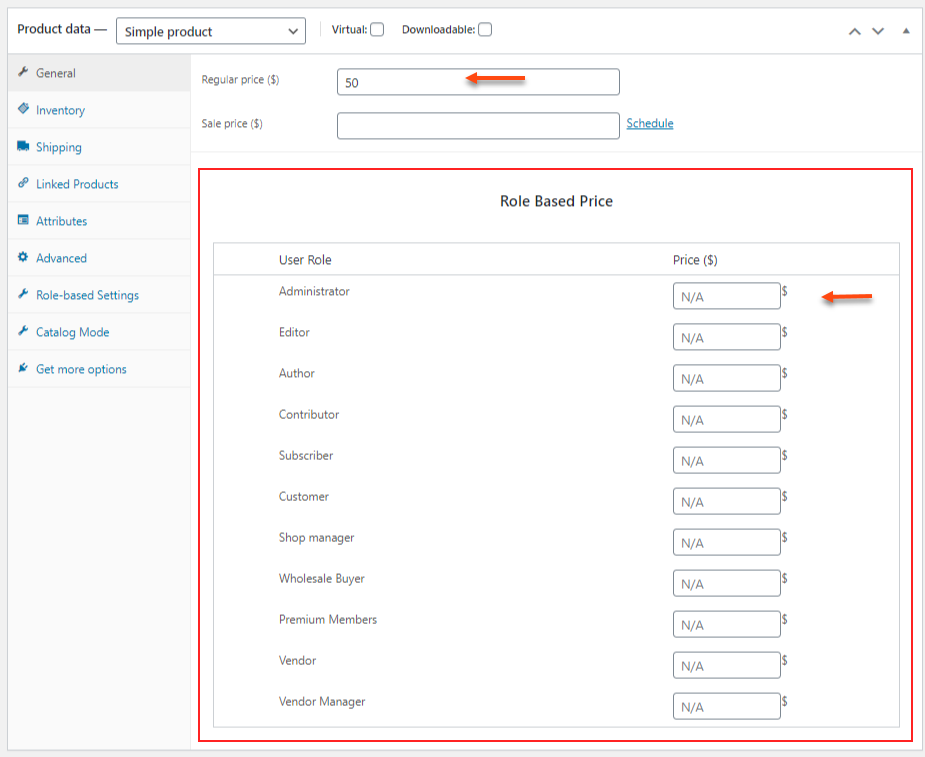Click the Subscriber price field
This screenshot has width=925, height=757.
point(726,460)
